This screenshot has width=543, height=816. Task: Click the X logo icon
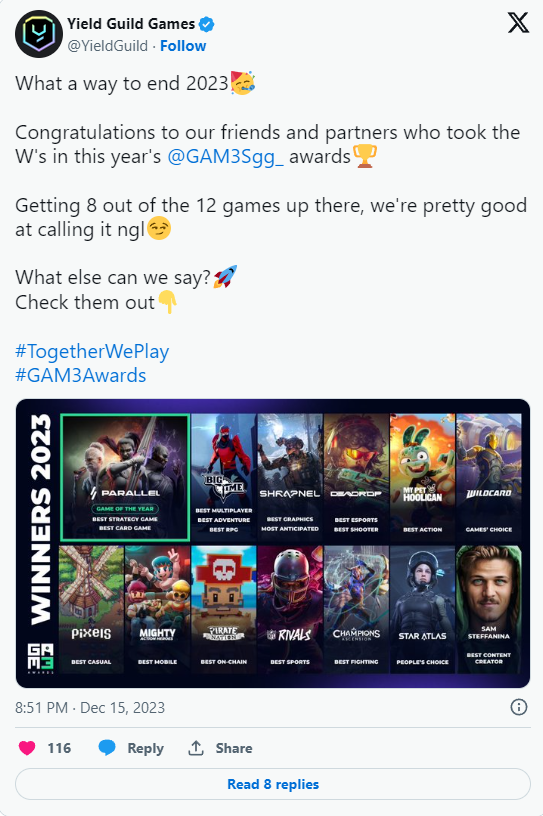tap(518, 23)
